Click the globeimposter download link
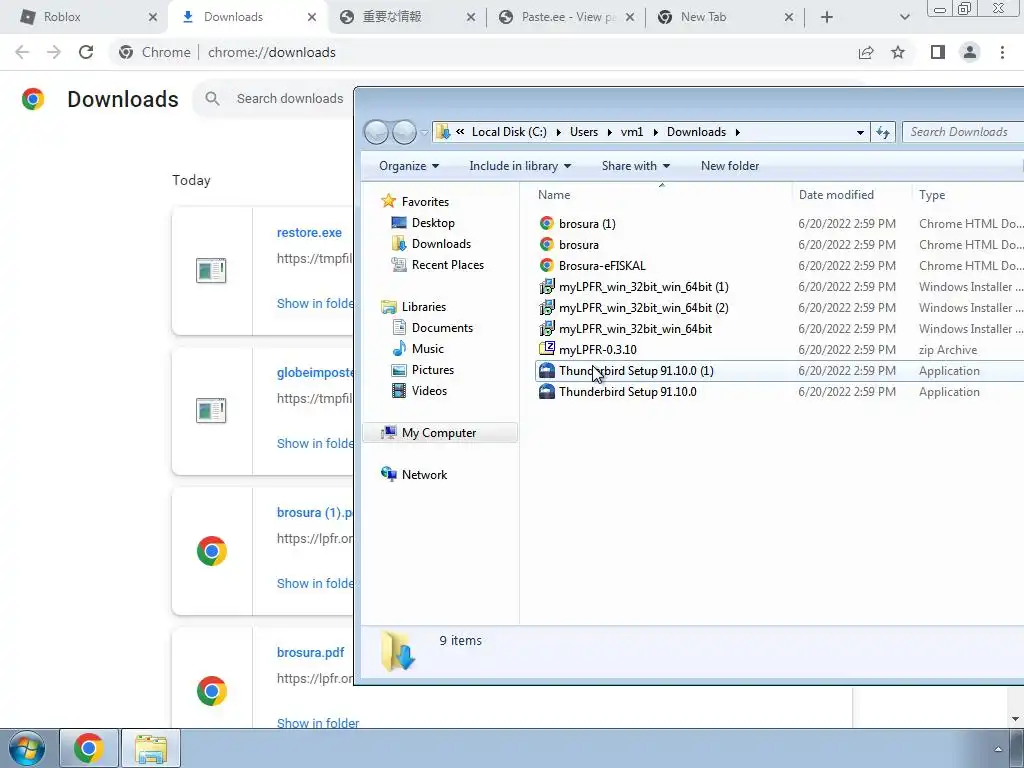Image resolution: width=1024 pixels, height=768 pixels. point(315,373)
